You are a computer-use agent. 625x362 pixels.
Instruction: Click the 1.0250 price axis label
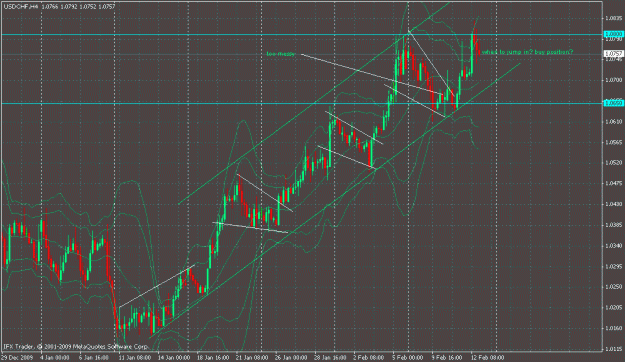coord(614,287)
